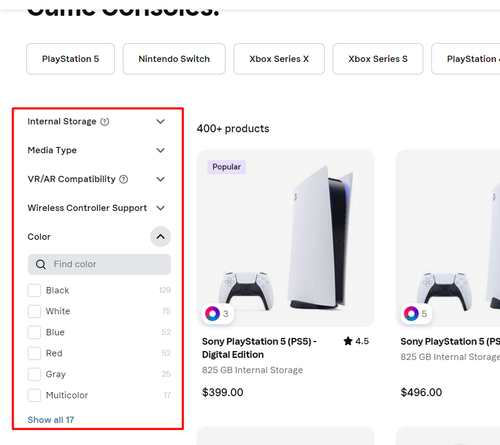Tick the White color checkbox
The image size is (500, 445).
coord(34,311)
